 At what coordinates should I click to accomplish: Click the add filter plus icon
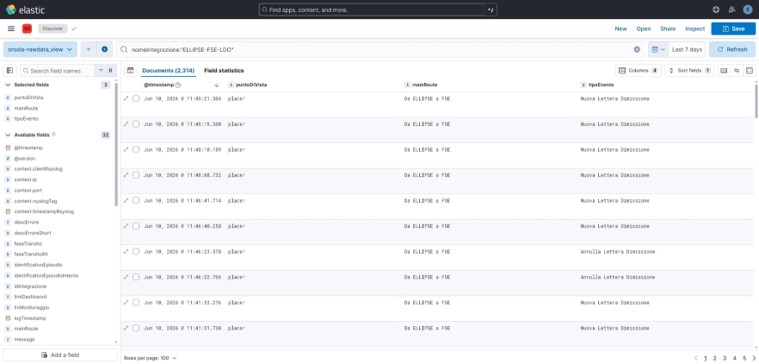pyautogui.click(x=105, y=49)
